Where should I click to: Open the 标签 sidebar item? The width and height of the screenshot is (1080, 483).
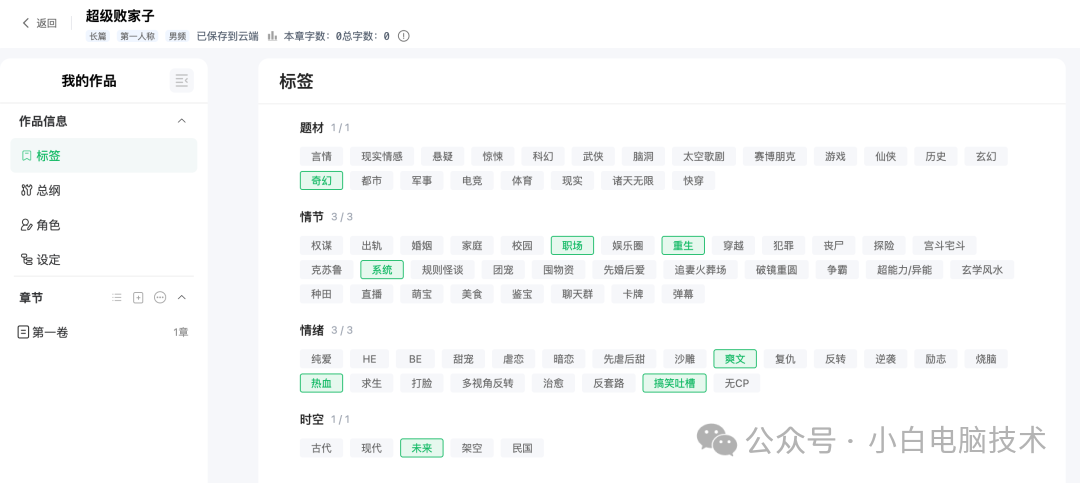[x=103, y=156]
